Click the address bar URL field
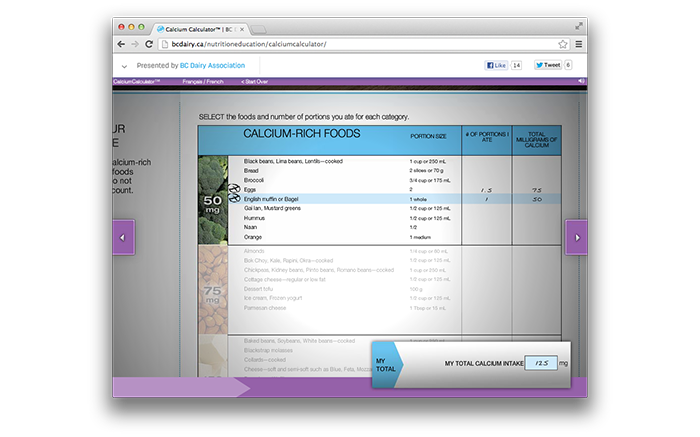700x437 pixels. pyautogui.click(x=358, y=44)
